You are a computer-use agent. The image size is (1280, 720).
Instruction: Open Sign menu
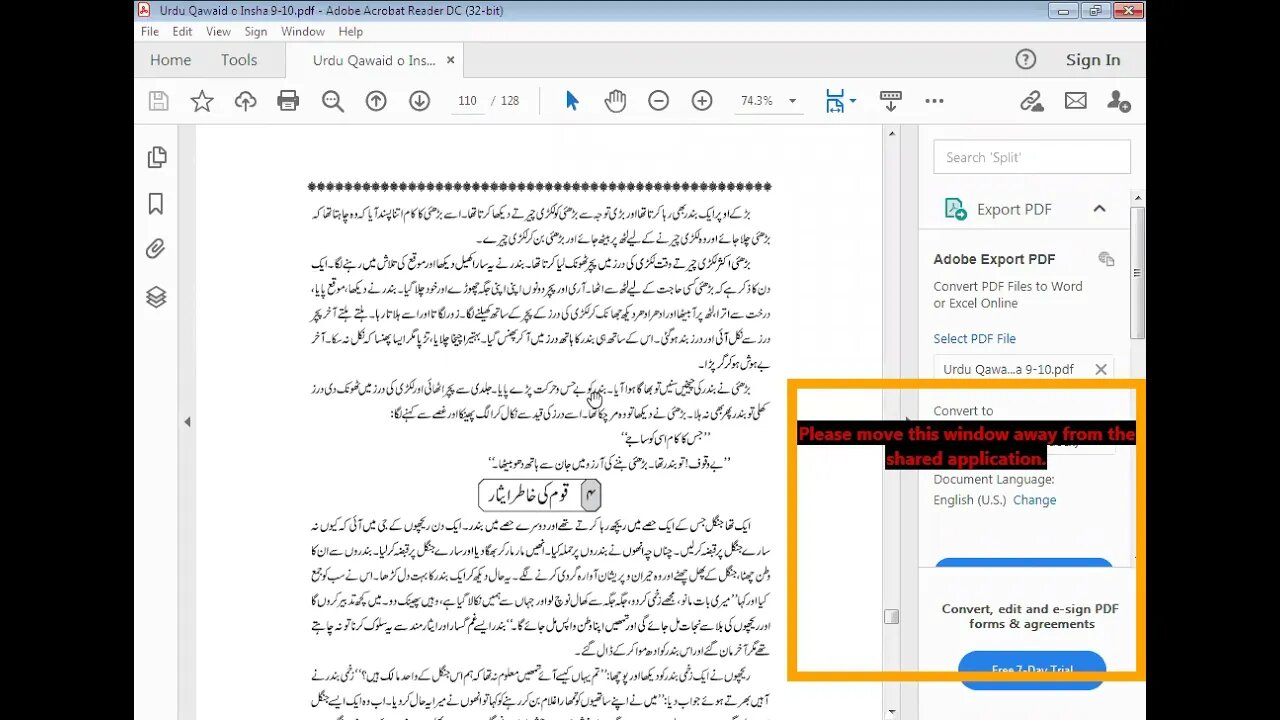coord(256,32)
